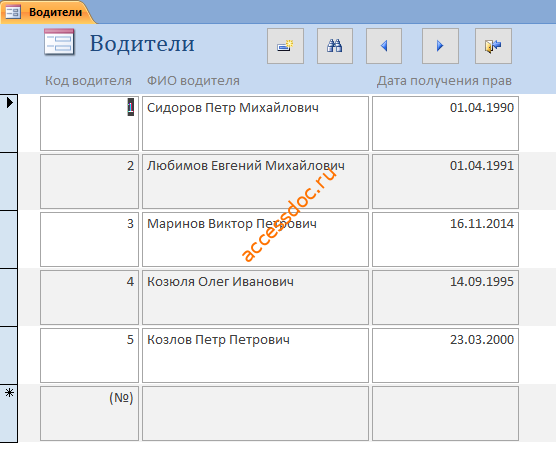Click the date field 14.09.1995

(x=445, y=297)
